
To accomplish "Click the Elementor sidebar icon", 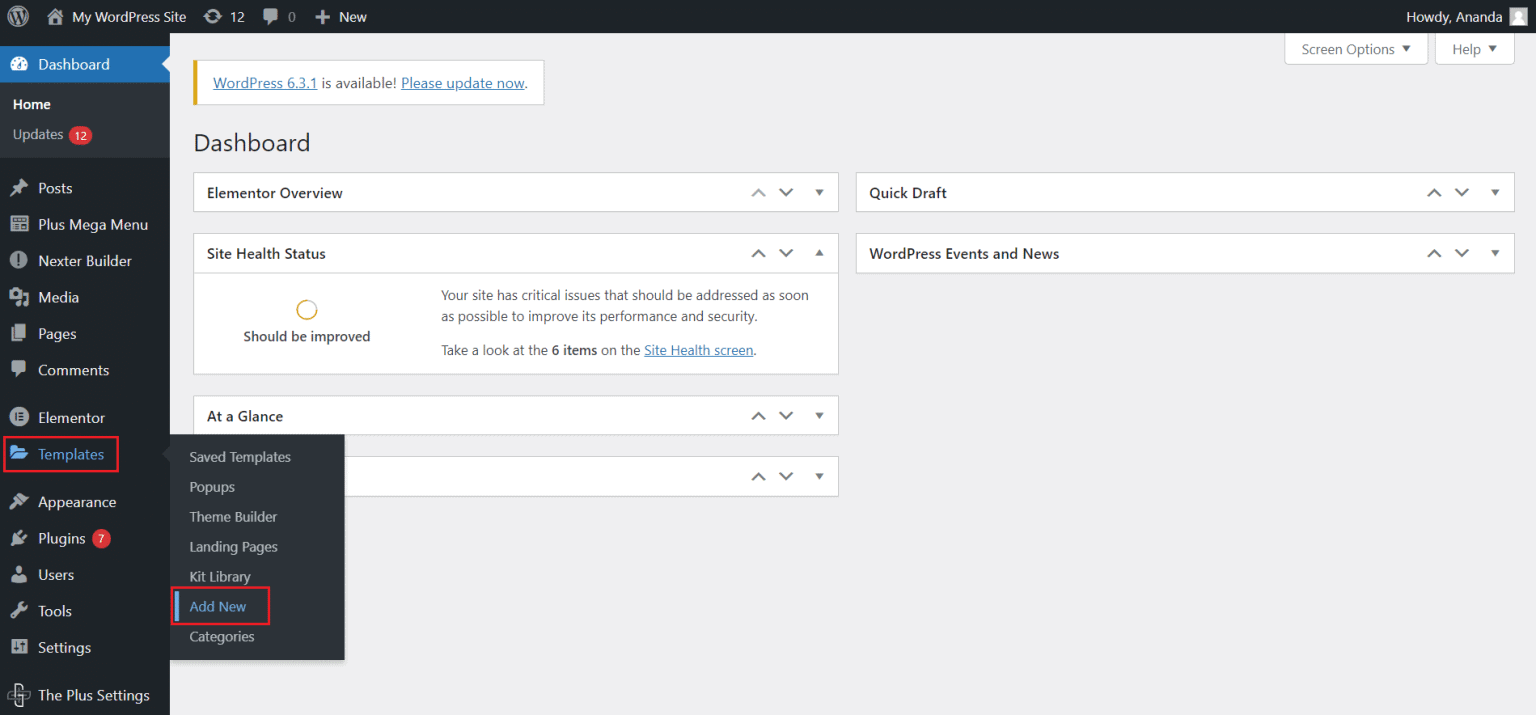I will (19, 418).
